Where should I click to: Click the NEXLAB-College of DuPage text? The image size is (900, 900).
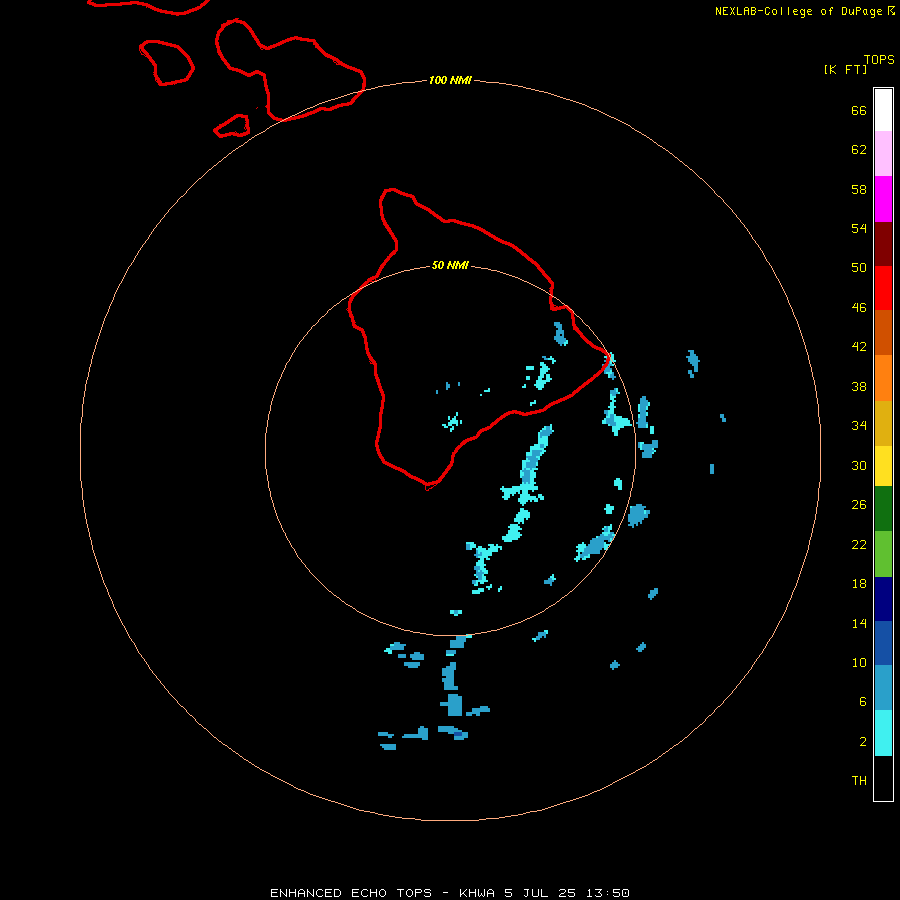pyautogui.click(x=798, y=11)
